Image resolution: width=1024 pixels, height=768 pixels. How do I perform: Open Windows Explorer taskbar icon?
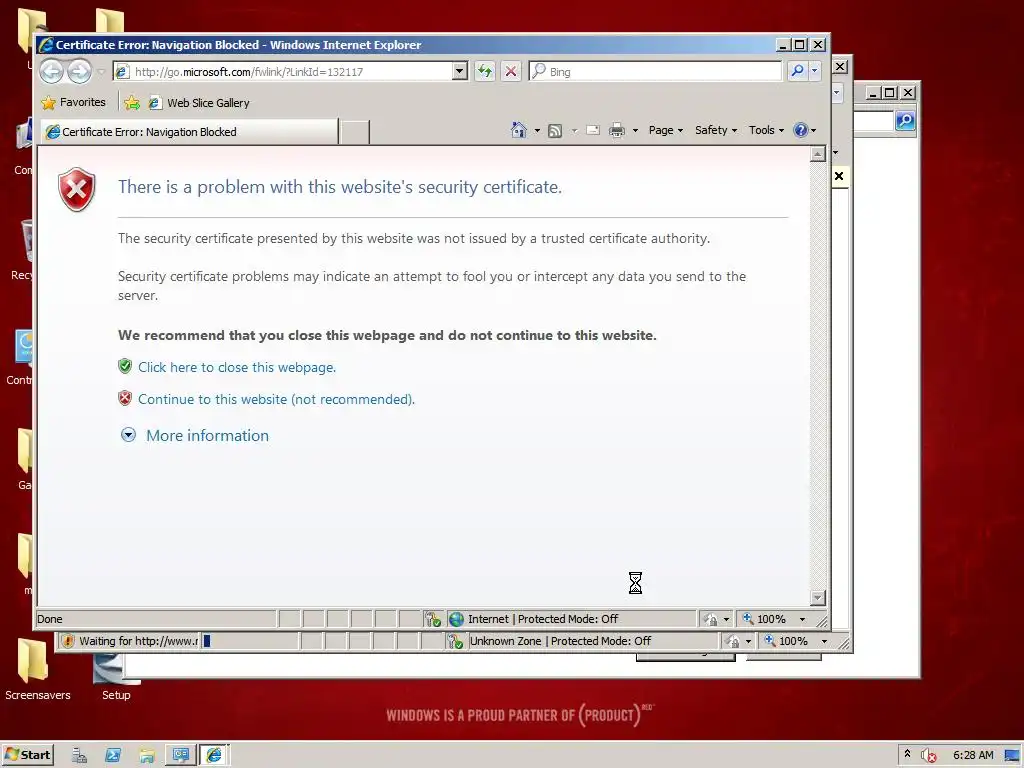coord(147,756)
